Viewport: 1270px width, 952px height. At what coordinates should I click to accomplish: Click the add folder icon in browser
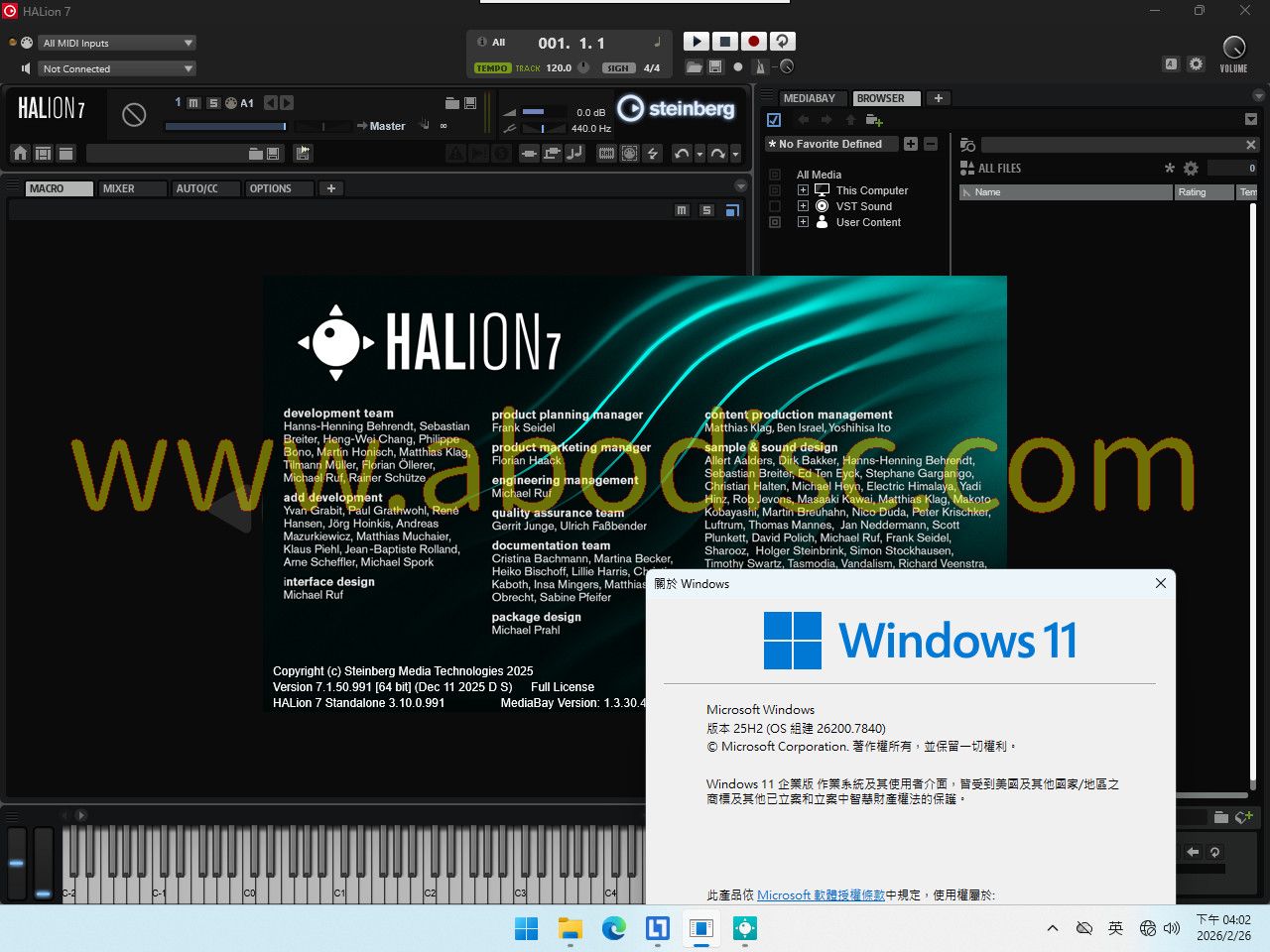(873, 120)
